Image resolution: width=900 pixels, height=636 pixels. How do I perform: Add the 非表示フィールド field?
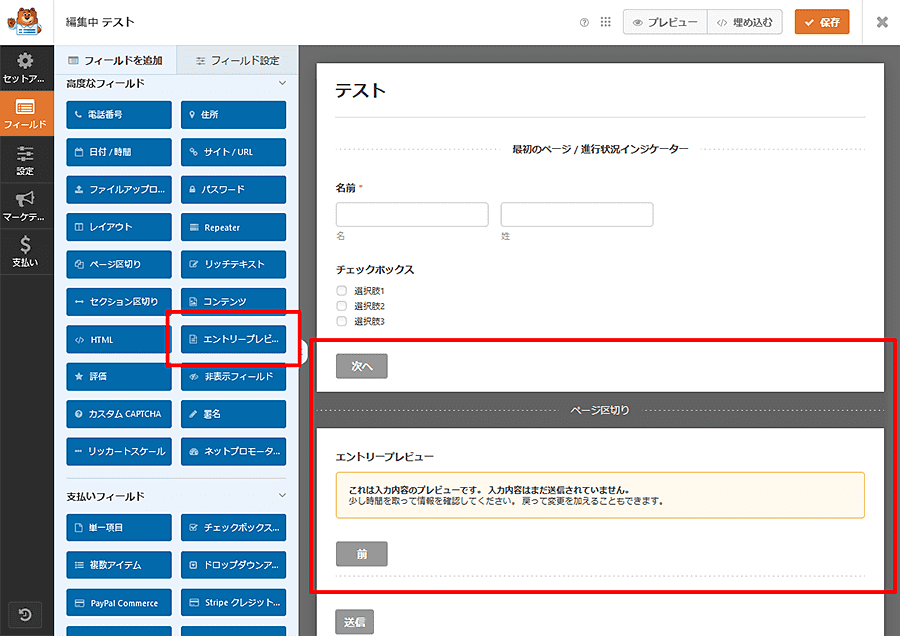(233, 377)
